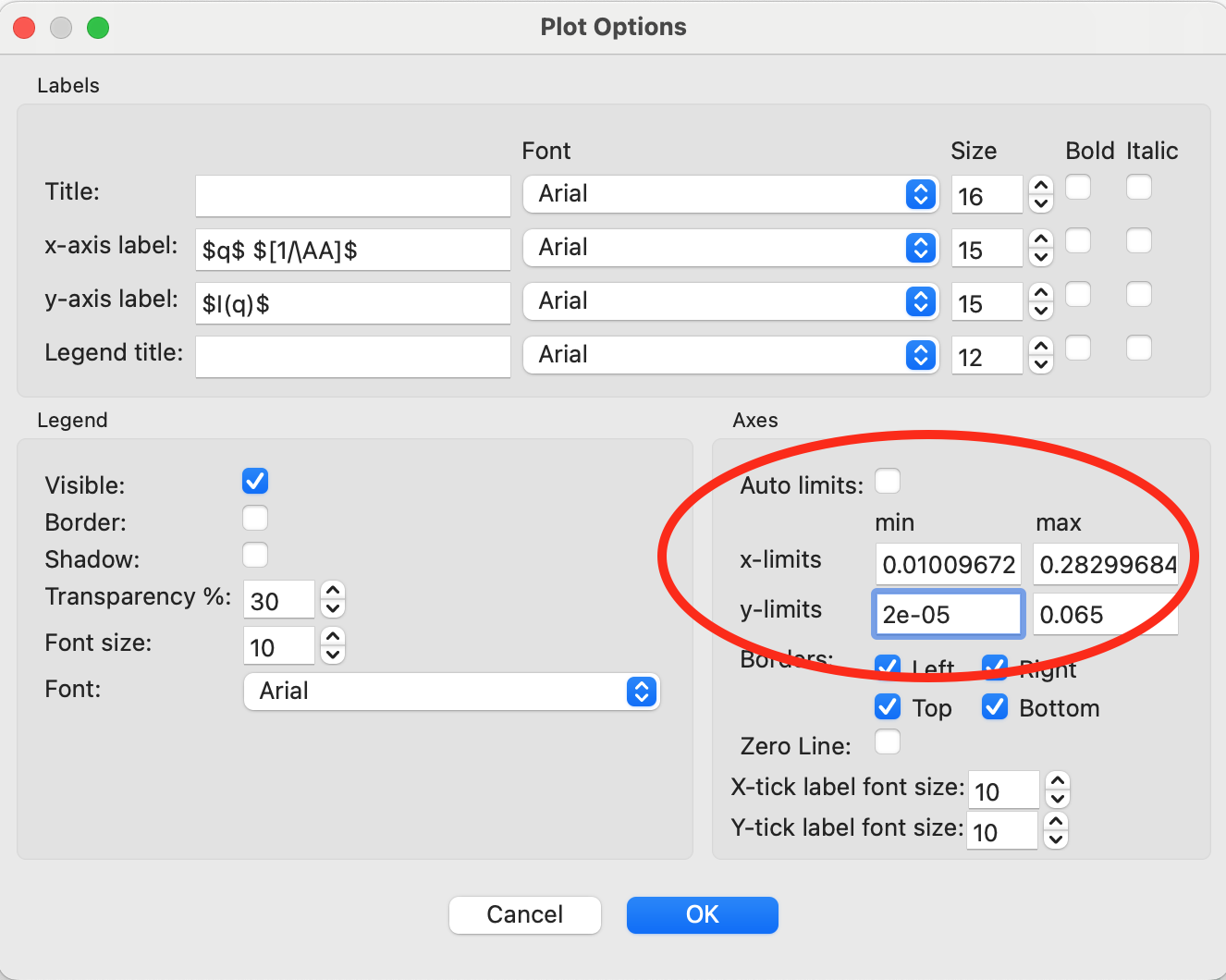Tick the Italic checkbox for x-axis label
The image size is (1226, 980).
(1139, 241)
